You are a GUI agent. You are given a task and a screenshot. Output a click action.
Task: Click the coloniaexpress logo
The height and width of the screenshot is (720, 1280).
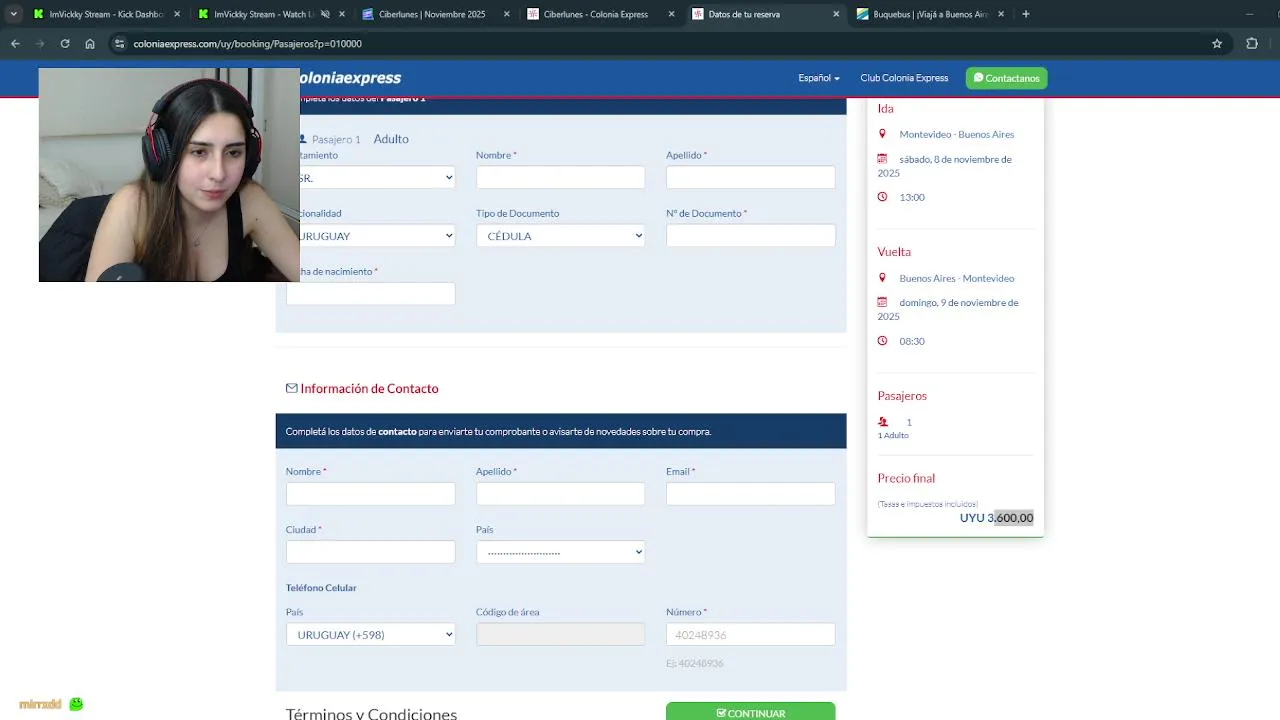[x=350, y=78]
